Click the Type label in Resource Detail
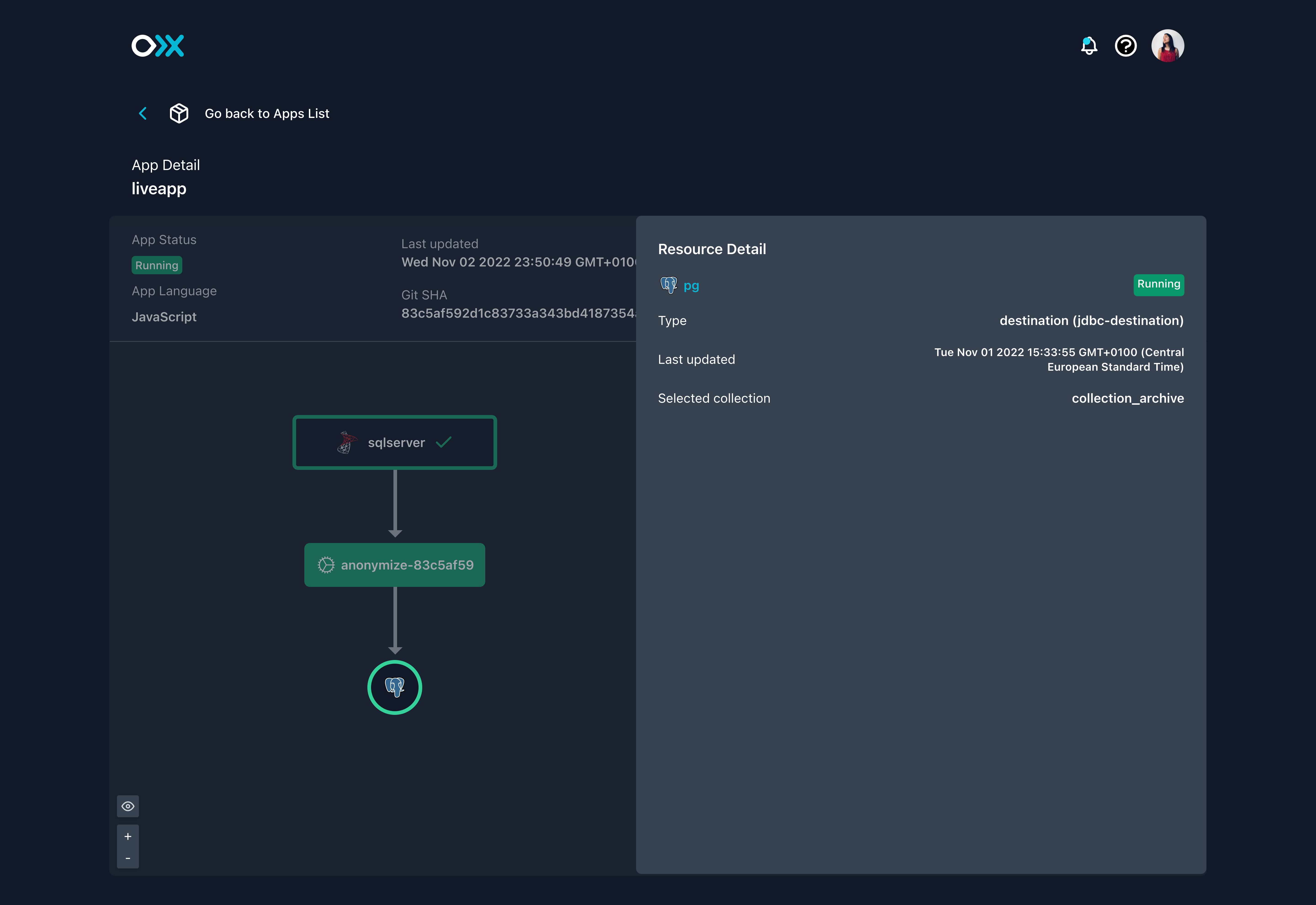1316x905 pixels. [672, 320]
